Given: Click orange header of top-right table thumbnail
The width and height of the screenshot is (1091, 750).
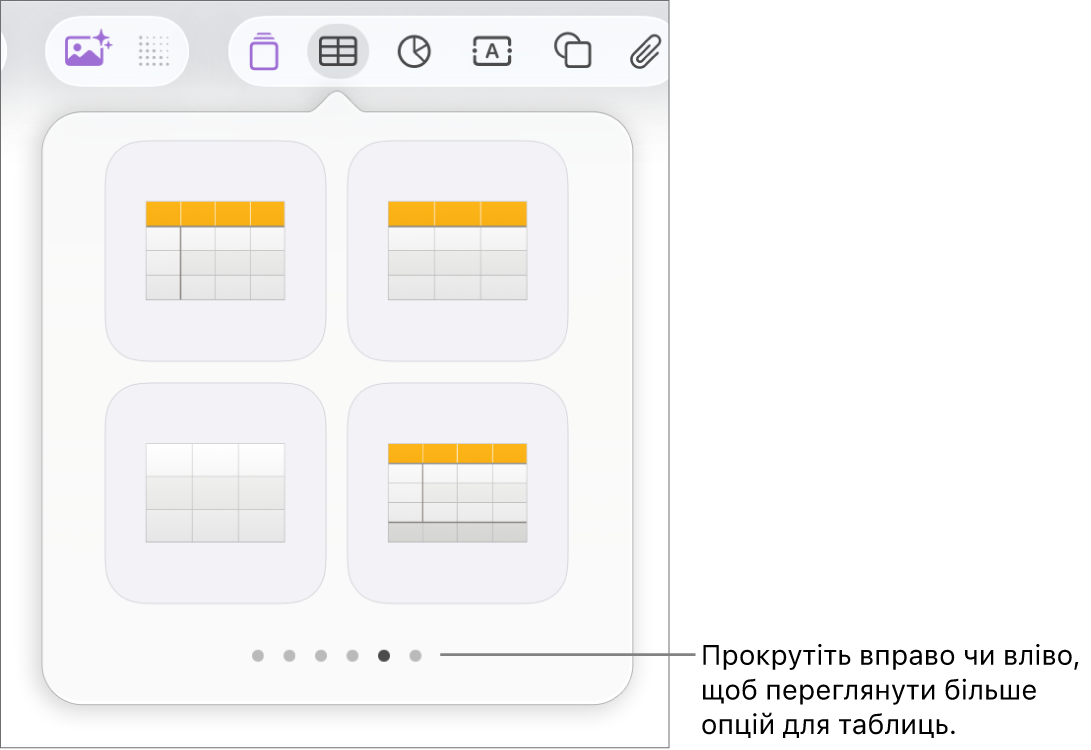Looking at the screenshot, I should (457, 214).
